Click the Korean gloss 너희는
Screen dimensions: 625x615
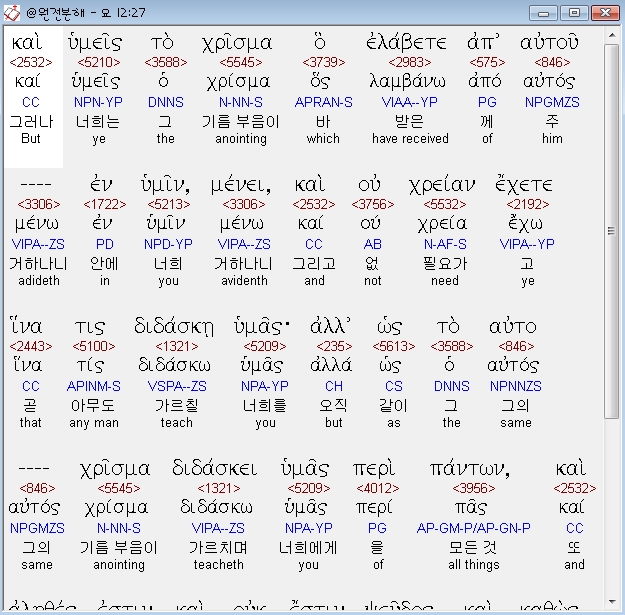coord(98,122)
